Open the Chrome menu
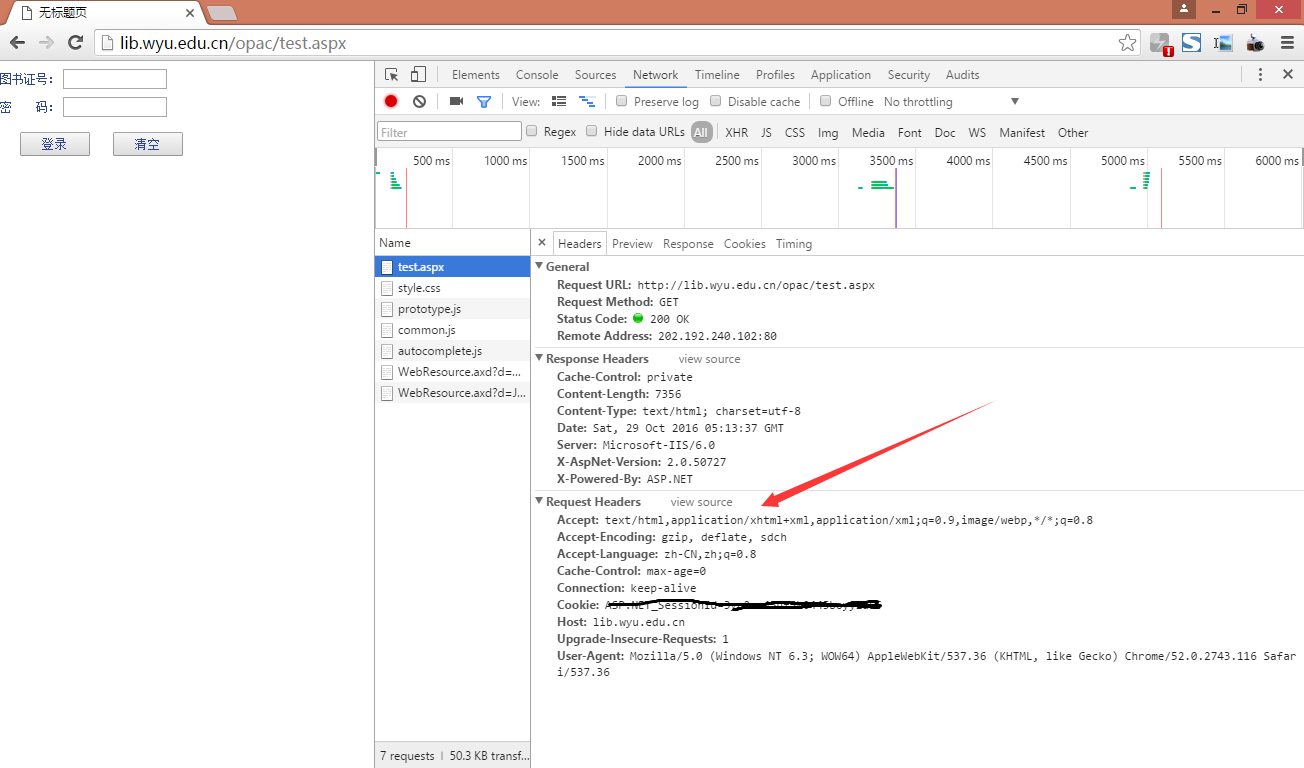 (1287, 43)
